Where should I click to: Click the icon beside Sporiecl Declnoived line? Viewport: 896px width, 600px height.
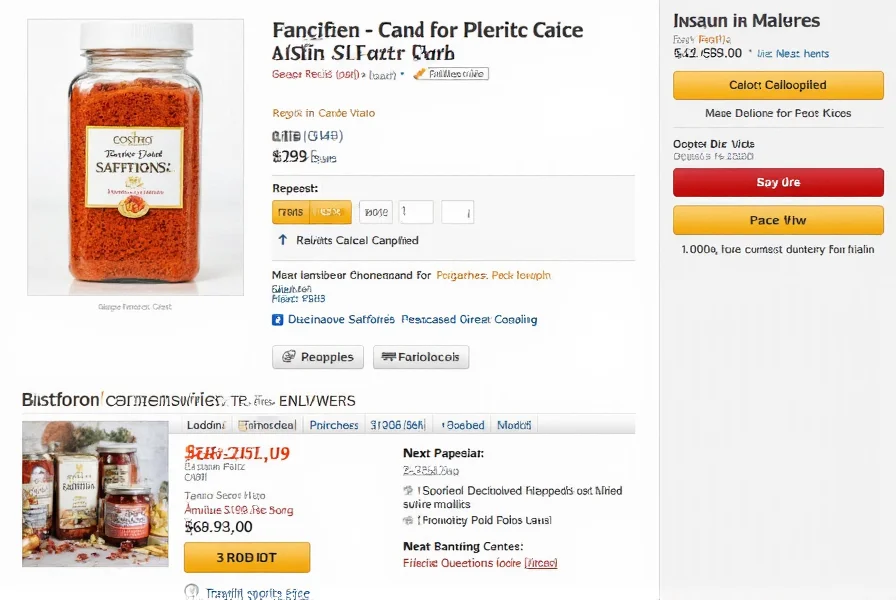click(408, 491)
